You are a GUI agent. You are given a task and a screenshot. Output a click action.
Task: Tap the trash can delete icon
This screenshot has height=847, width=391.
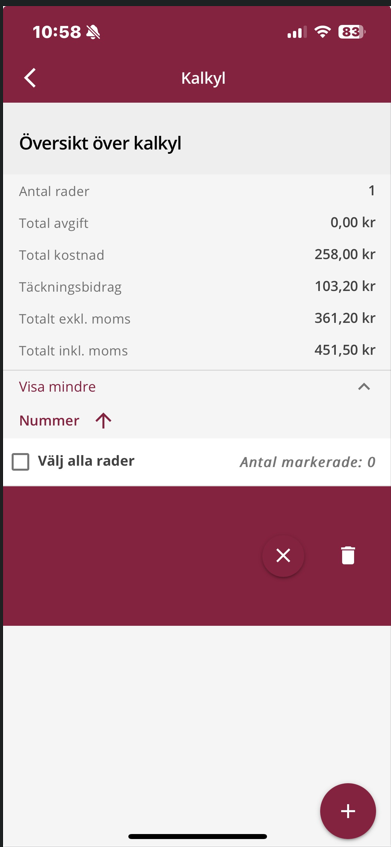point(348,555)
